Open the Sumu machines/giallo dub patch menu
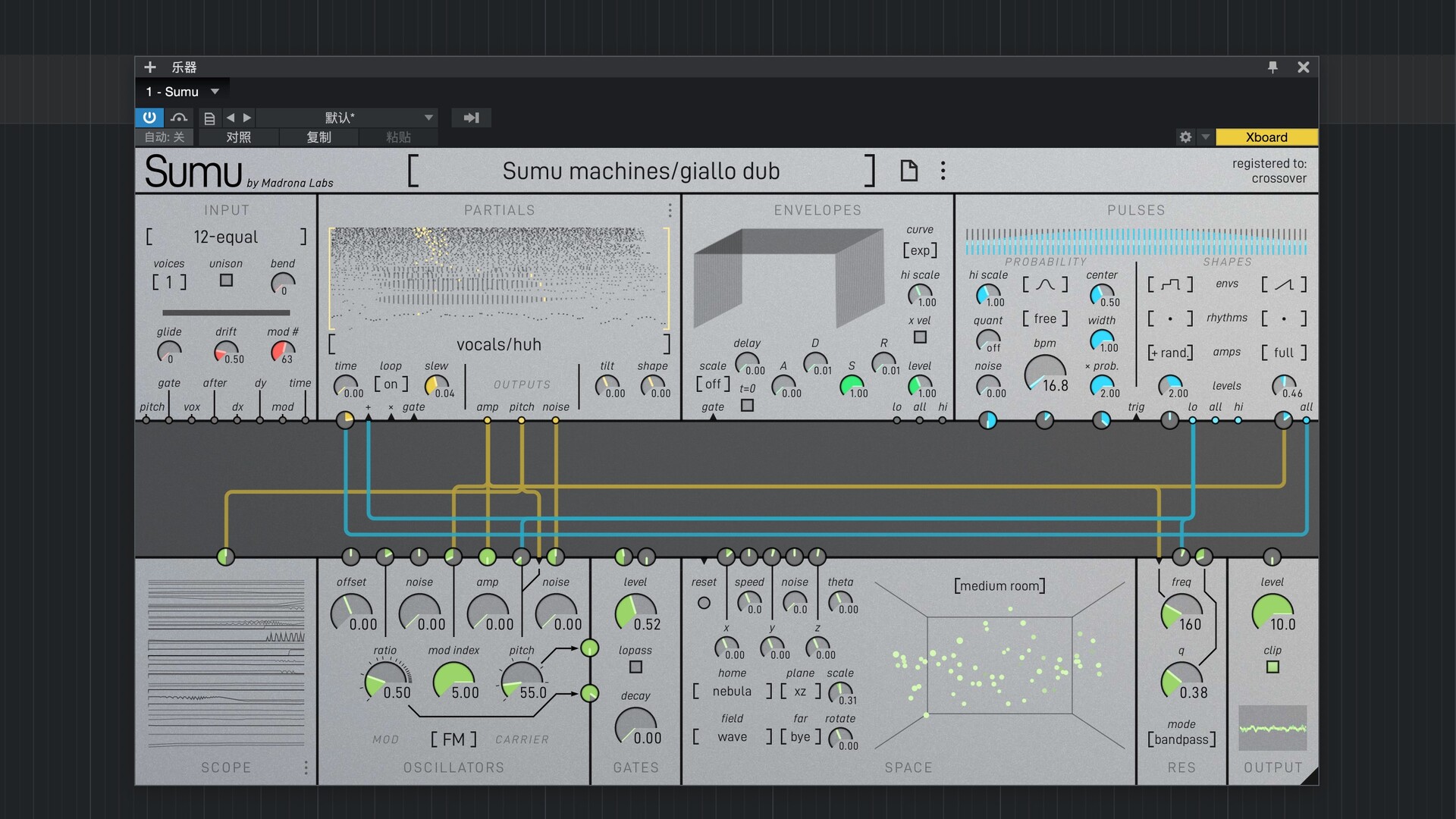 point(641,171)
